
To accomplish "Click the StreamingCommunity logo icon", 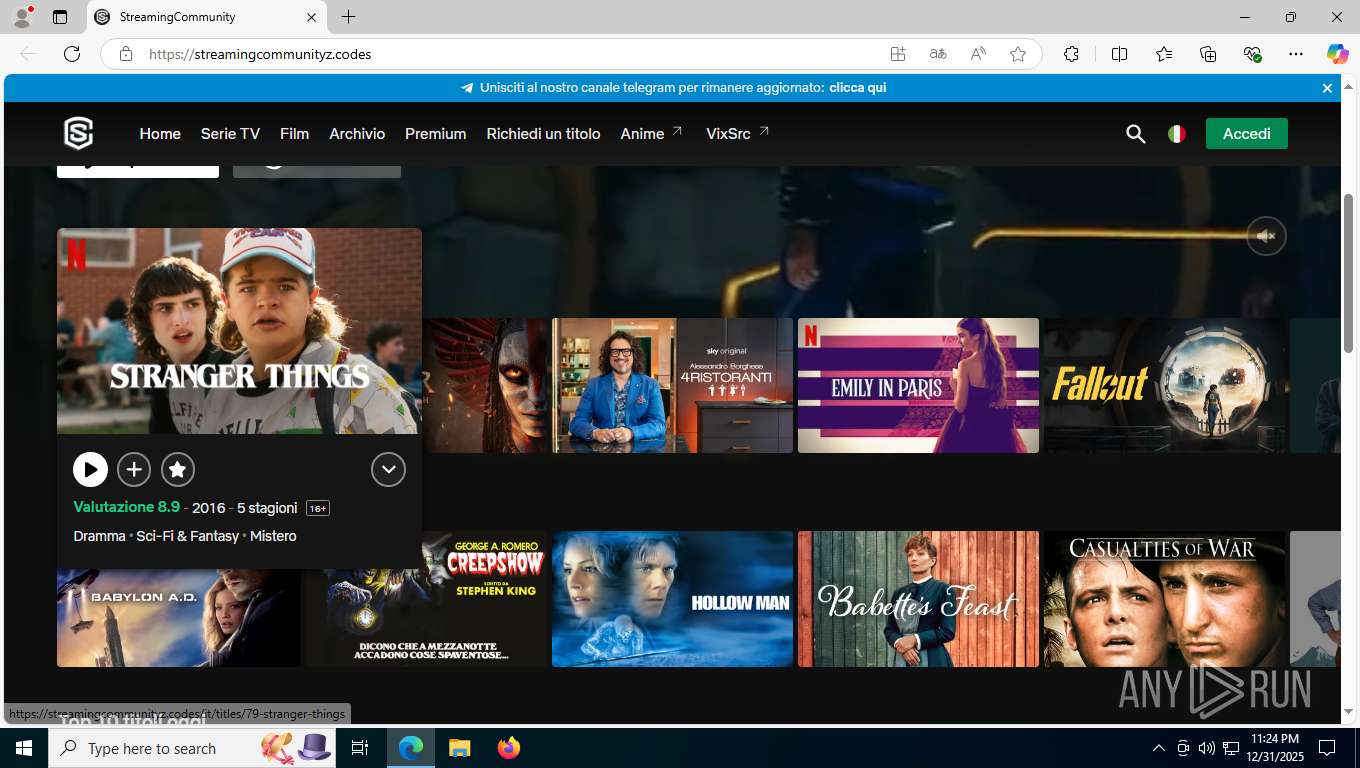I will (x=78, y=133).
